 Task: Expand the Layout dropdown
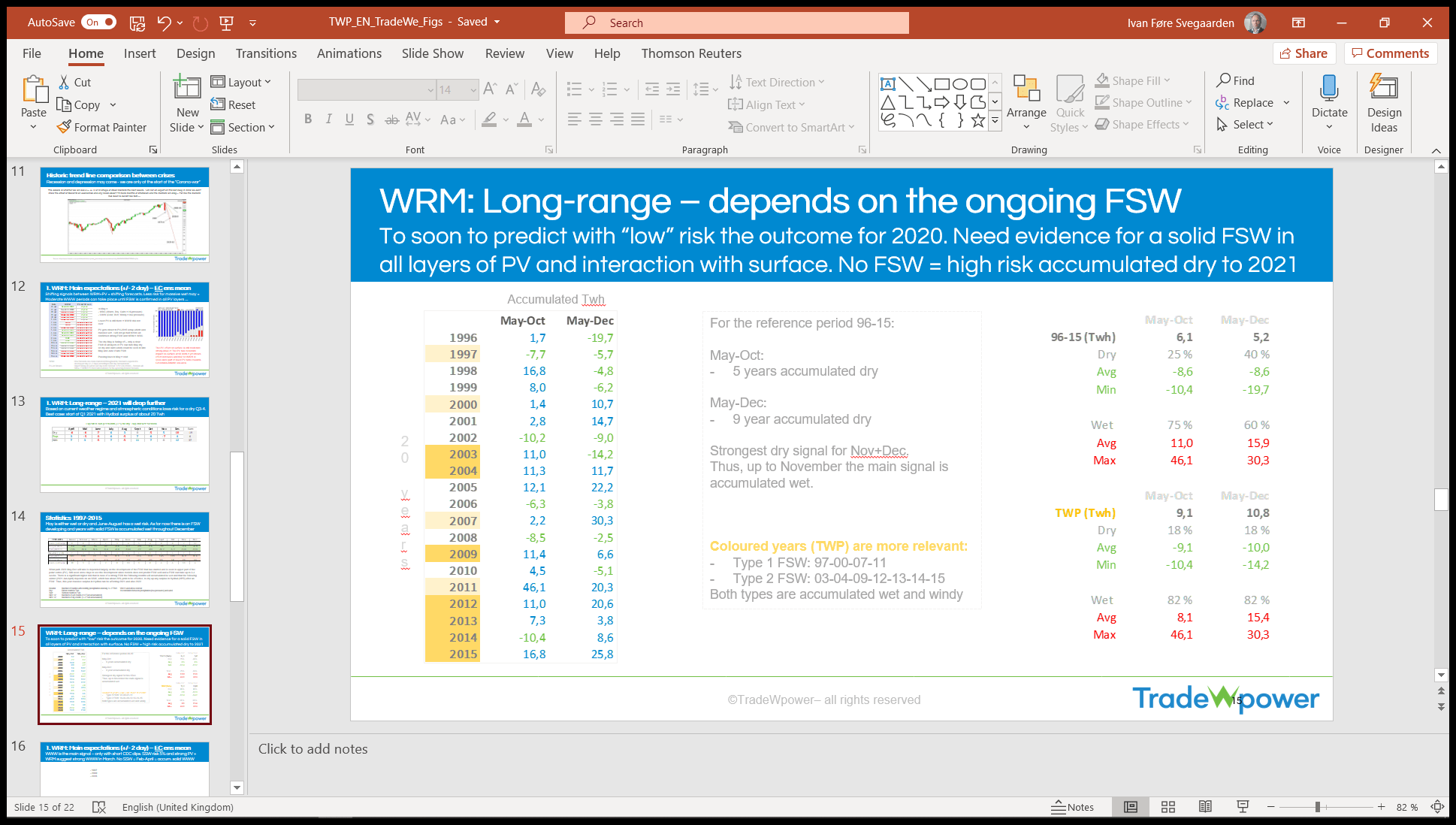pos(241,82)
